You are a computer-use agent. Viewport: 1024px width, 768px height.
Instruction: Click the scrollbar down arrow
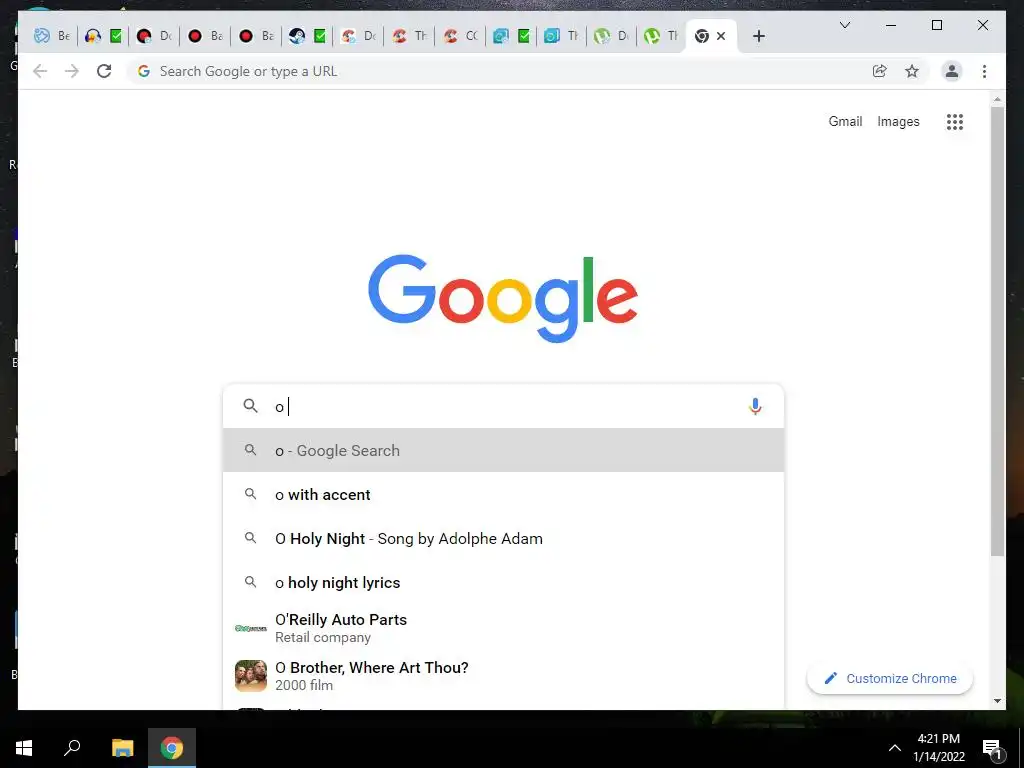coord(997,701)
